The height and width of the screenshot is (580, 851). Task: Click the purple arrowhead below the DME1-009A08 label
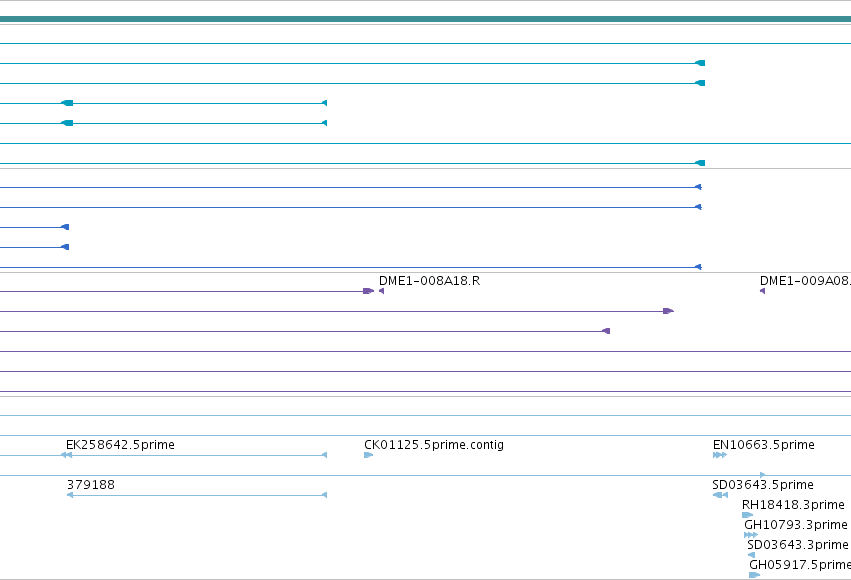point(763,291)
